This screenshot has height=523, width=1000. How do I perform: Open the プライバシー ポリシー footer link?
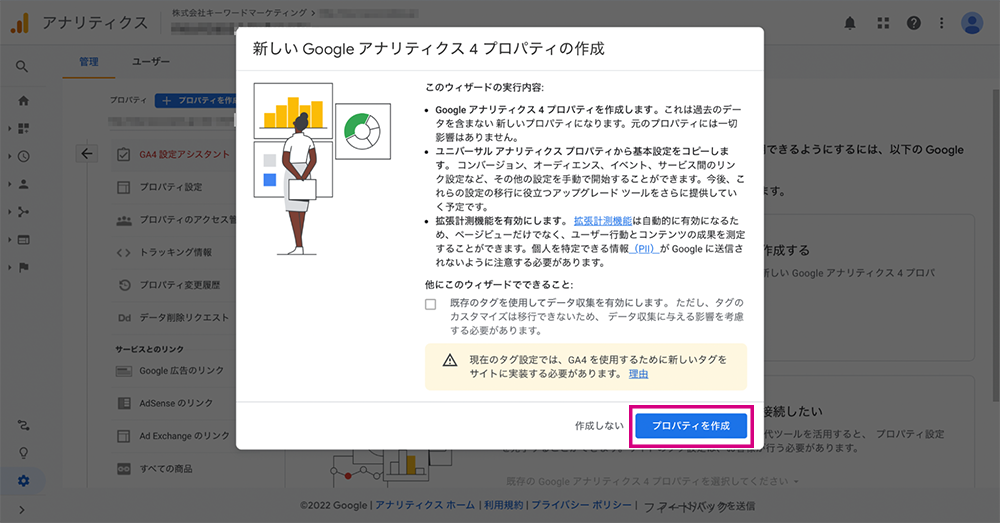(x=581, y=505)
